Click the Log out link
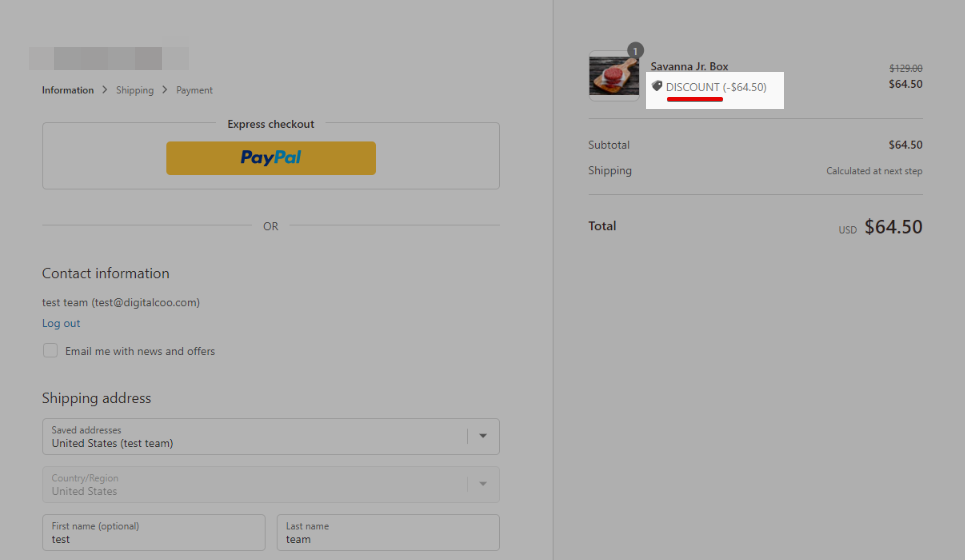Viewport: 965px width, 560px height. click(61, 323)
